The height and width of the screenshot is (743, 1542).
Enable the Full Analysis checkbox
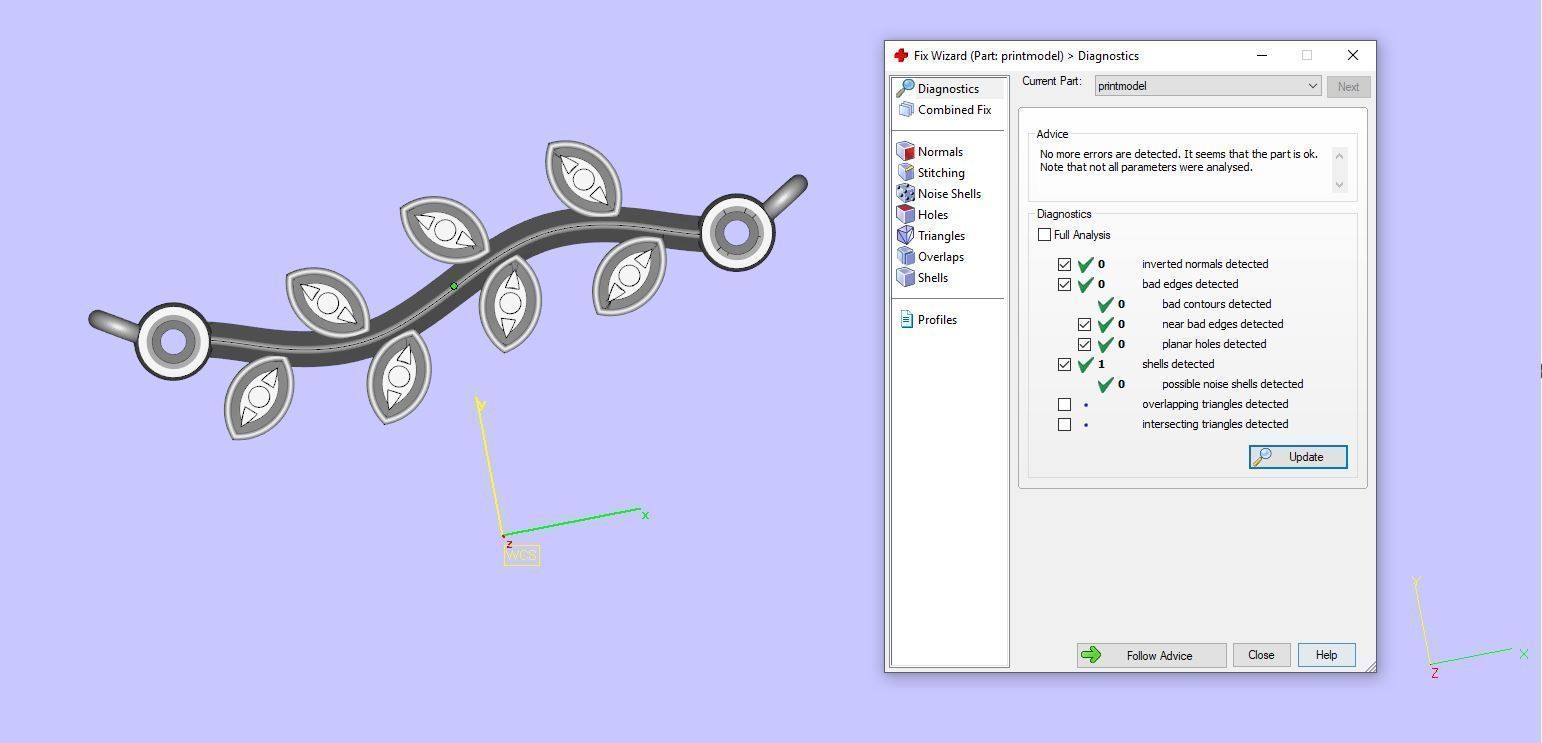pyautogui.click(x=1044, y=235)
